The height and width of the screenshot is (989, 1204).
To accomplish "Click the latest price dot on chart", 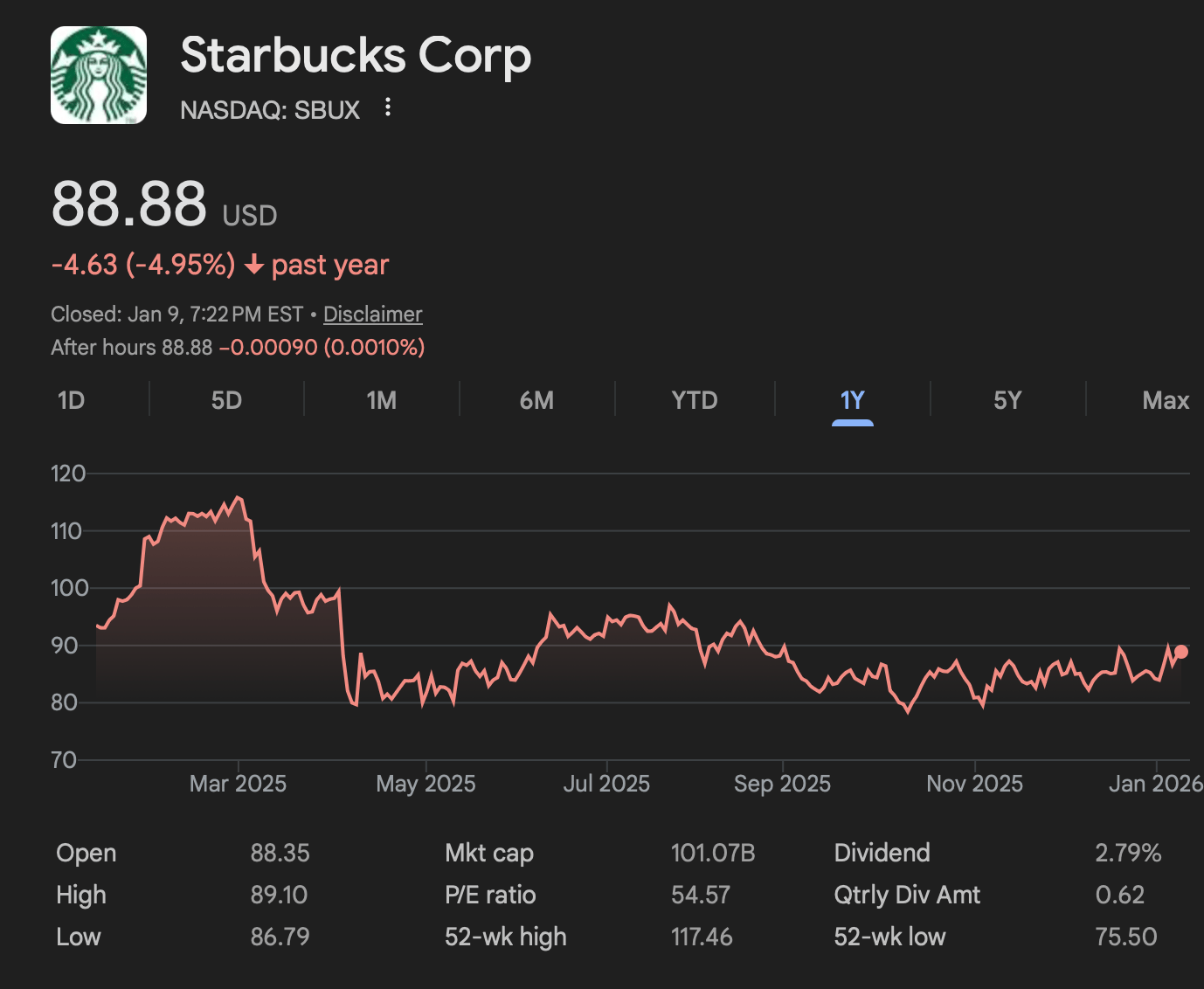I will point(1181,652).
